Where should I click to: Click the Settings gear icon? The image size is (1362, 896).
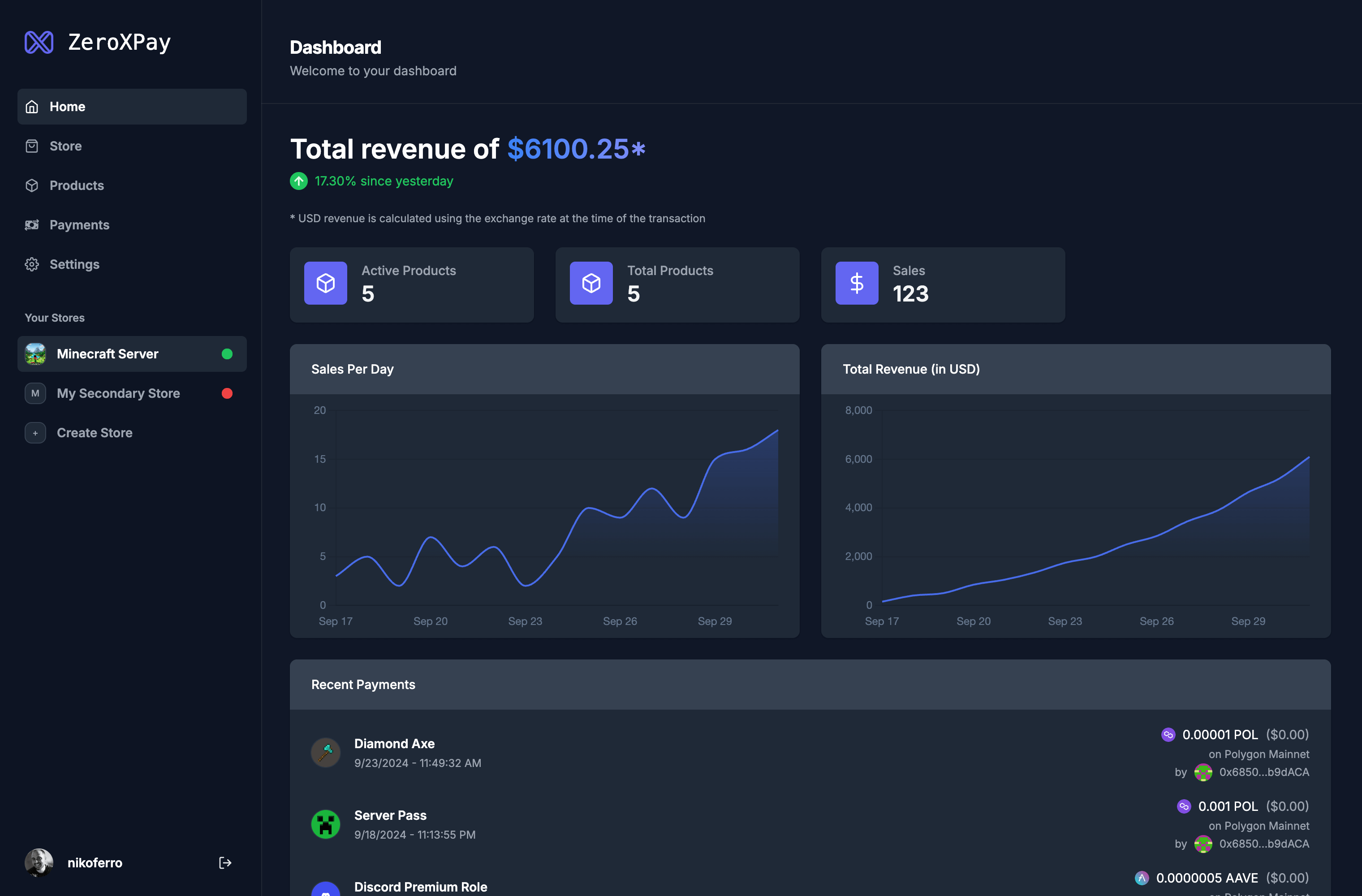(x=32, y=264)
